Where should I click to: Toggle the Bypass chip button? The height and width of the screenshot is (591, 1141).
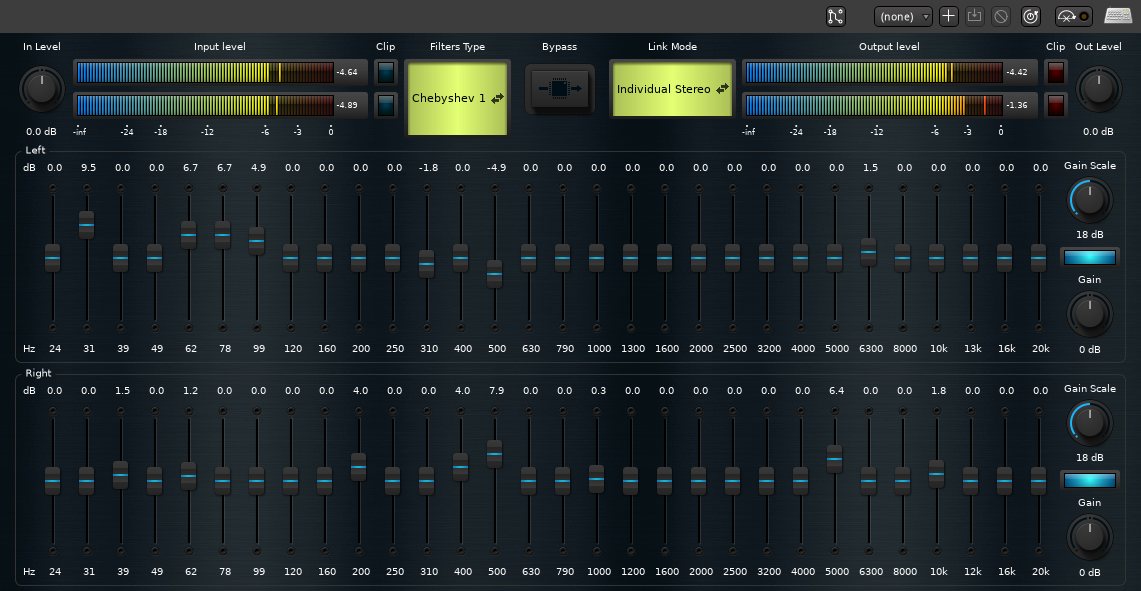click(560, 89)
